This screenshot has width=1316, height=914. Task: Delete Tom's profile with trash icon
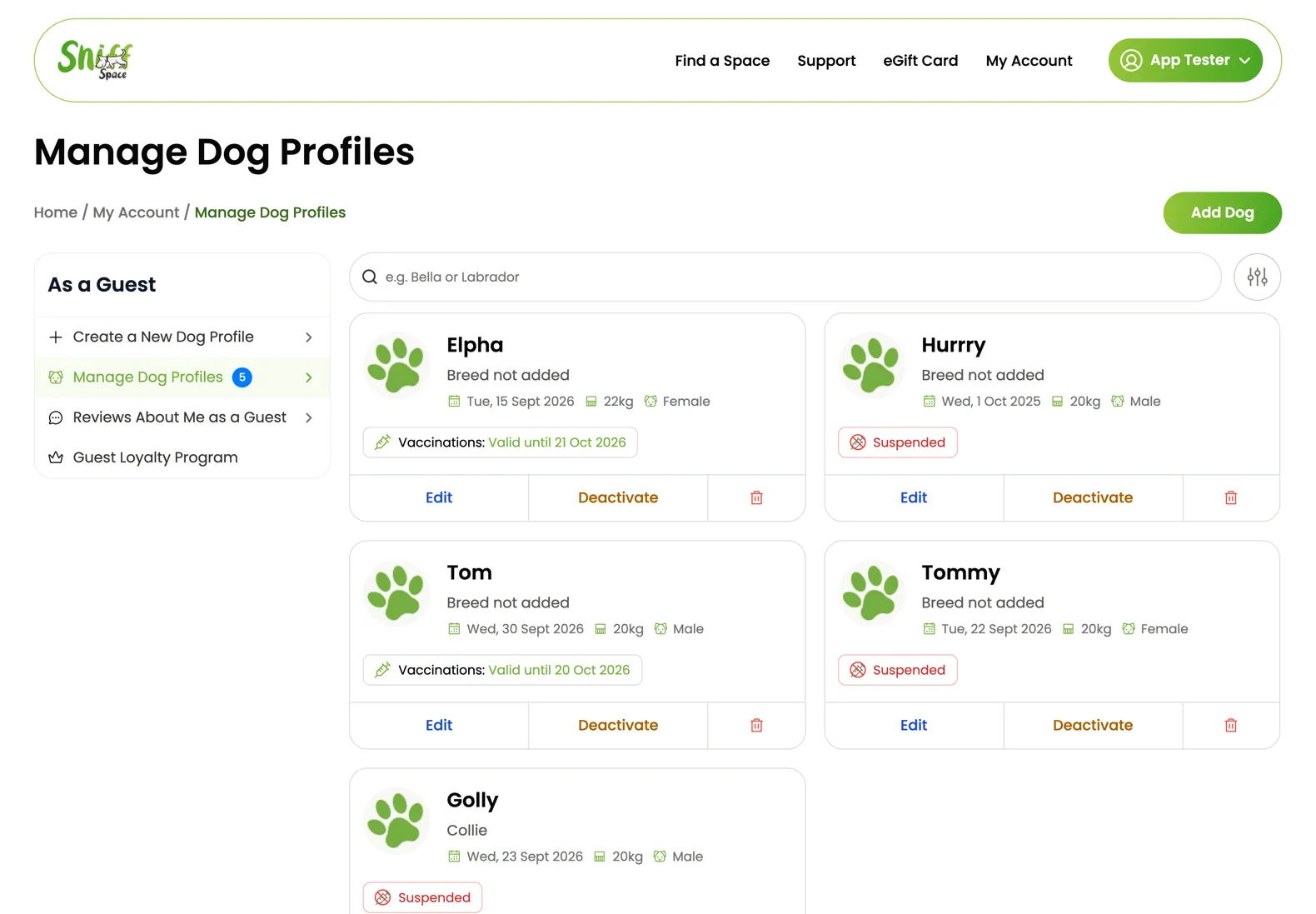pos(756,725)
